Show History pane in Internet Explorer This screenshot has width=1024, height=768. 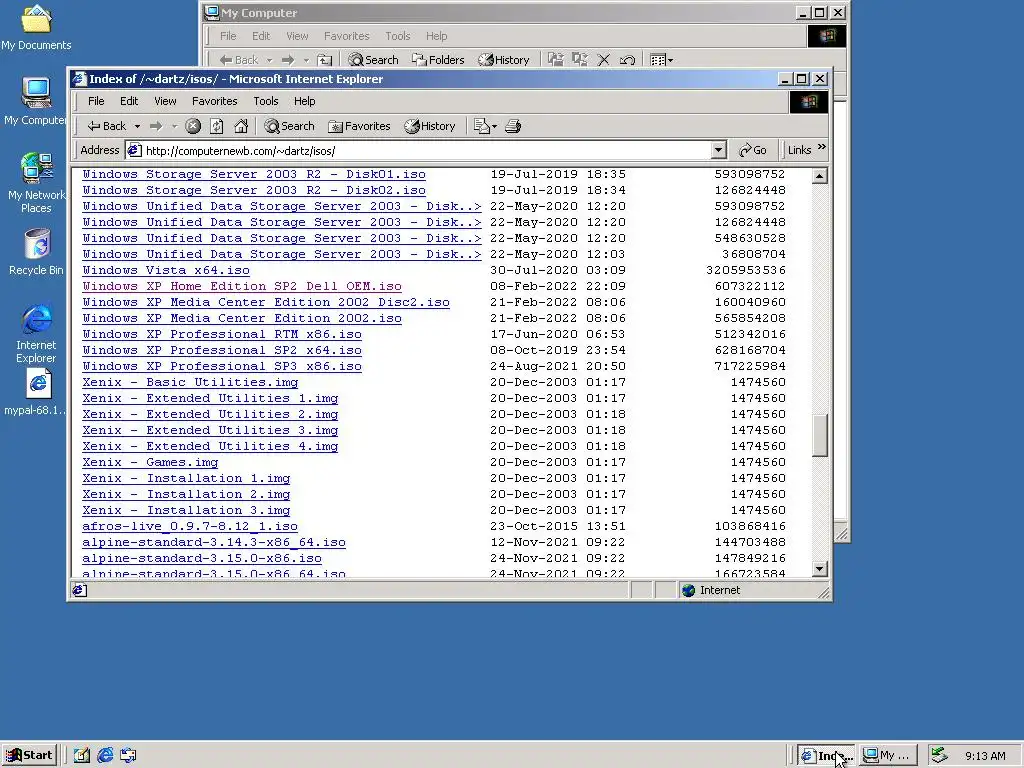point(430,126)
